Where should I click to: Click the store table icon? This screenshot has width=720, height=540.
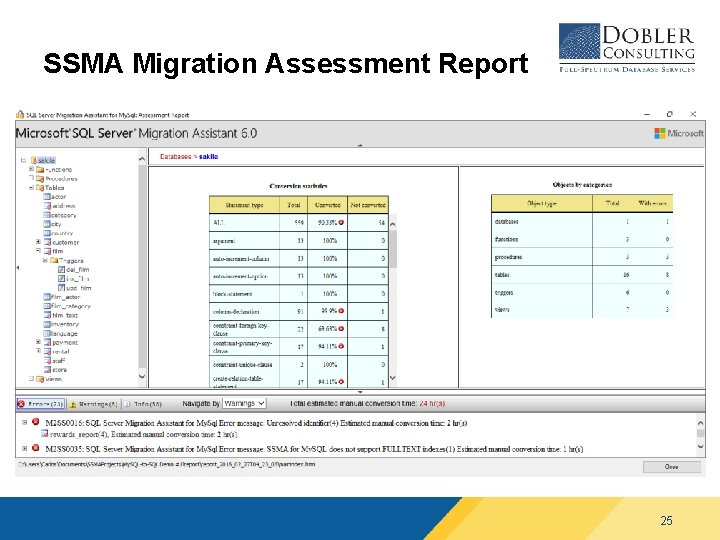(x=47, y=370)
